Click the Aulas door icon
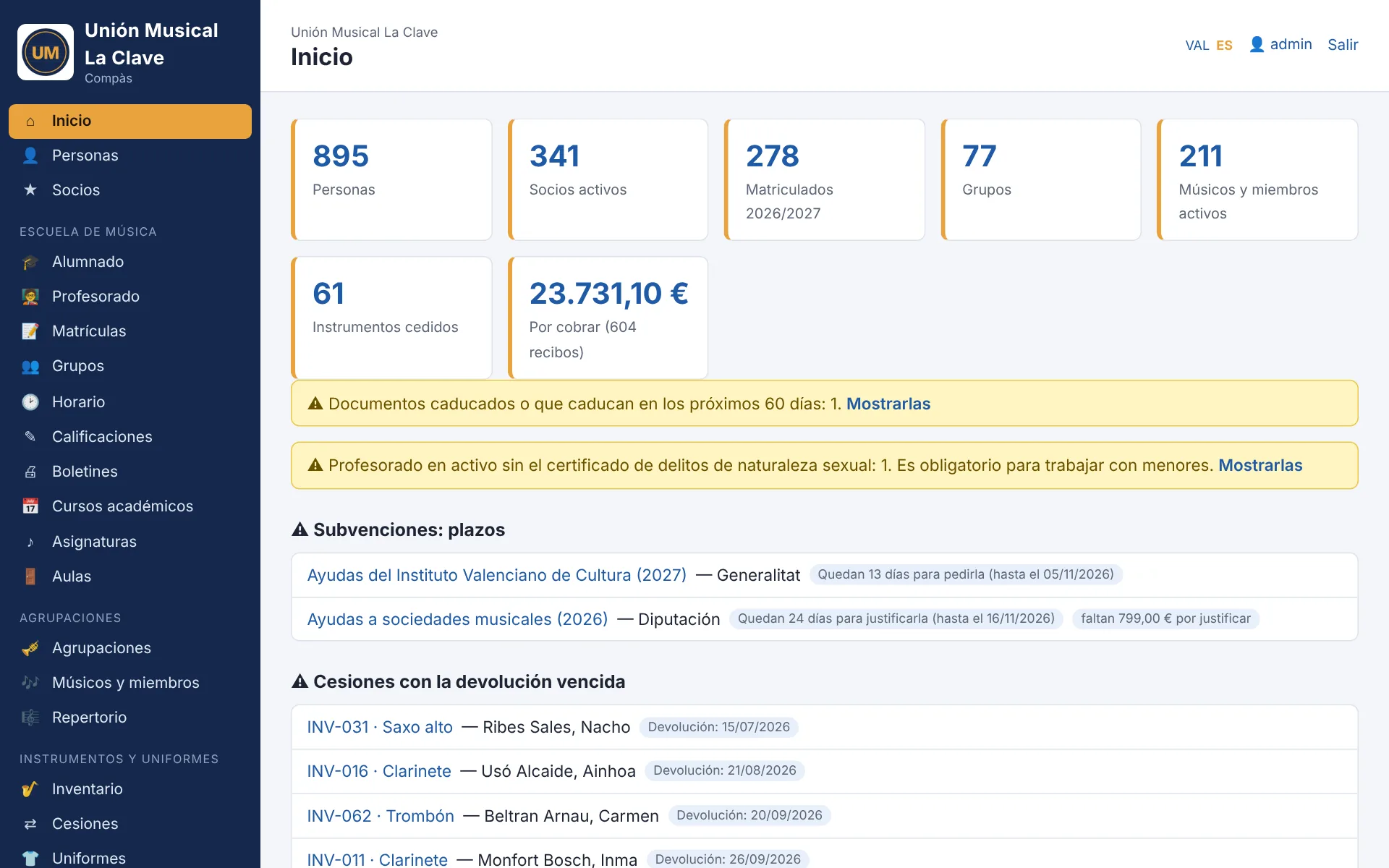The height and width of the screenshot is (868, 1389). pos(30,576)
